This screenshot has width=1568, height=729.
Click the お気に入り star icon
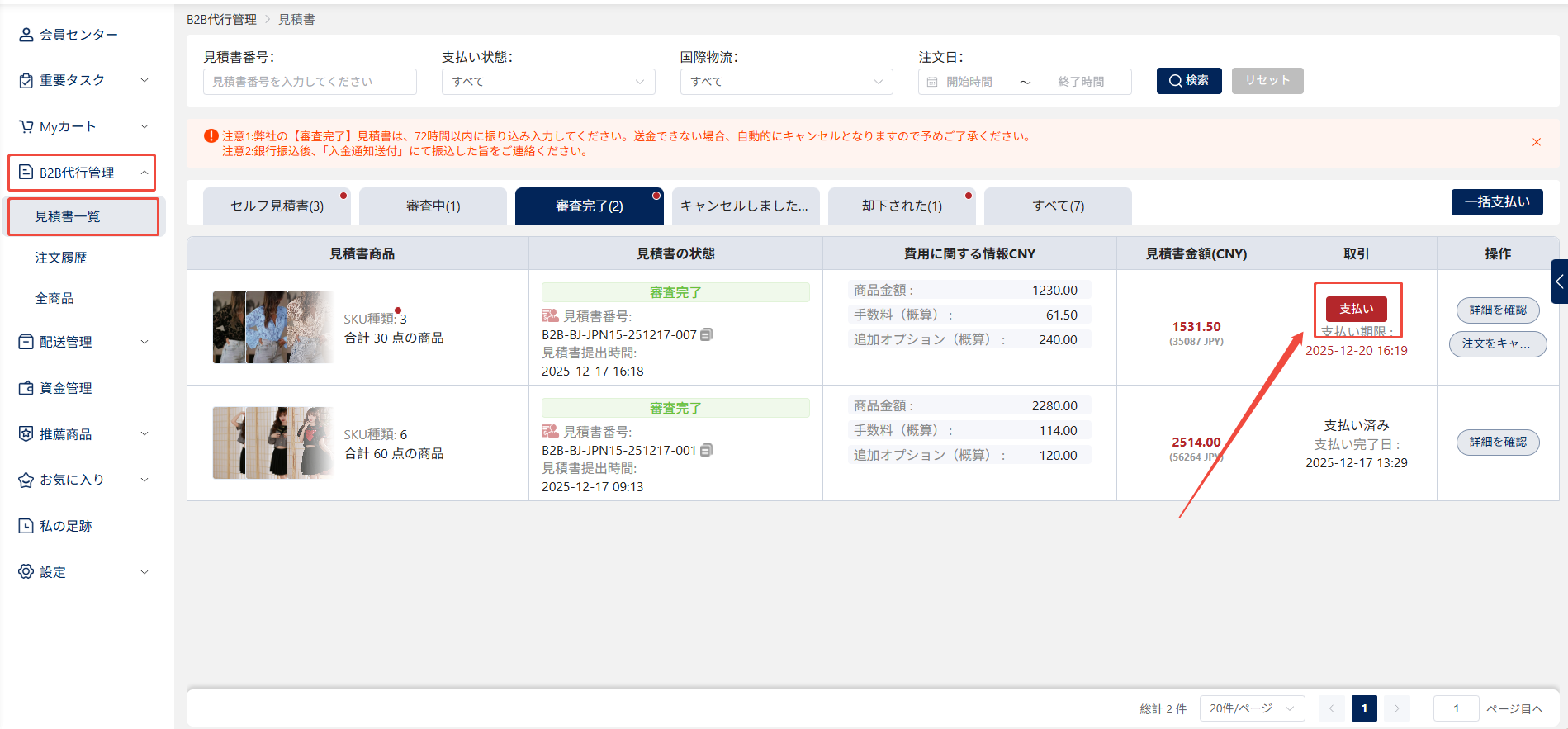(26, 480)
